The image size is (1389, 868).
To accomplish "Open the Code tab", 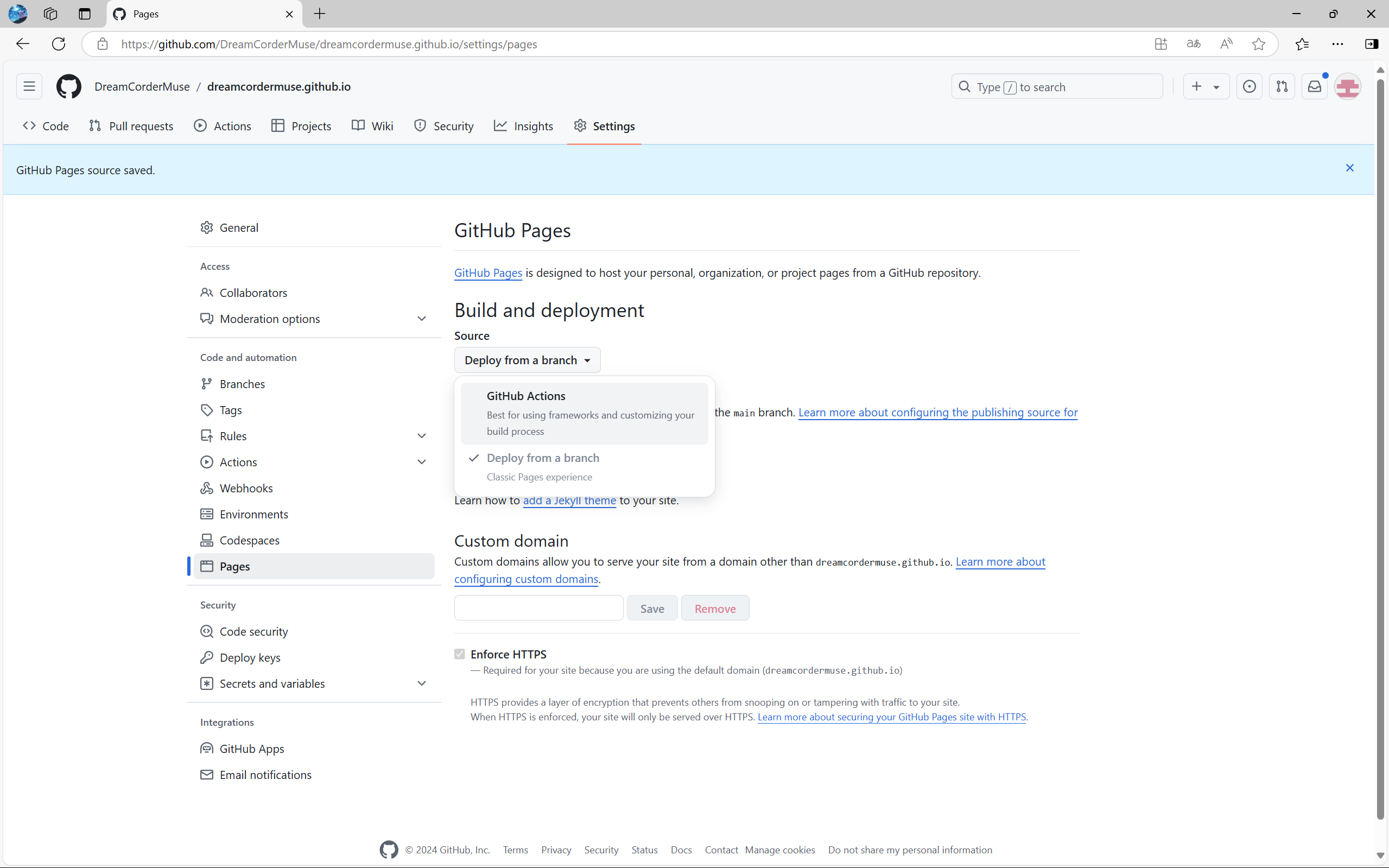I will (46, 126).
